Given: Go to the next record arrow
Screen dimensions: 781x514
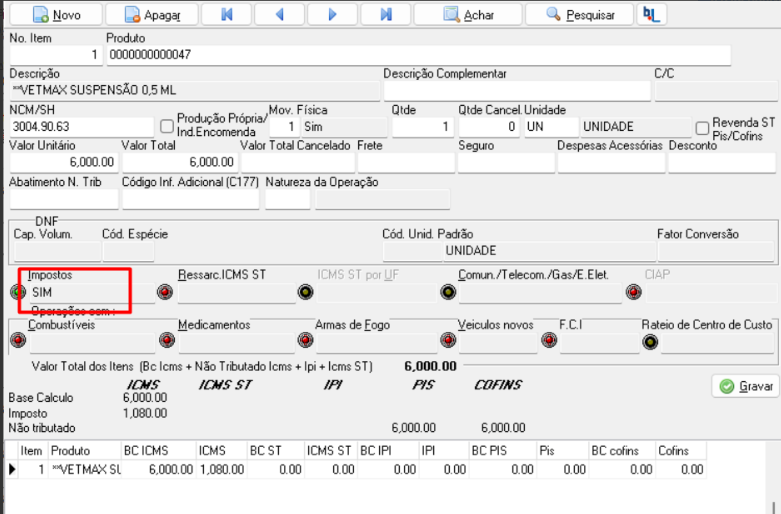Looking at the screenshot, I should point(332,15).
